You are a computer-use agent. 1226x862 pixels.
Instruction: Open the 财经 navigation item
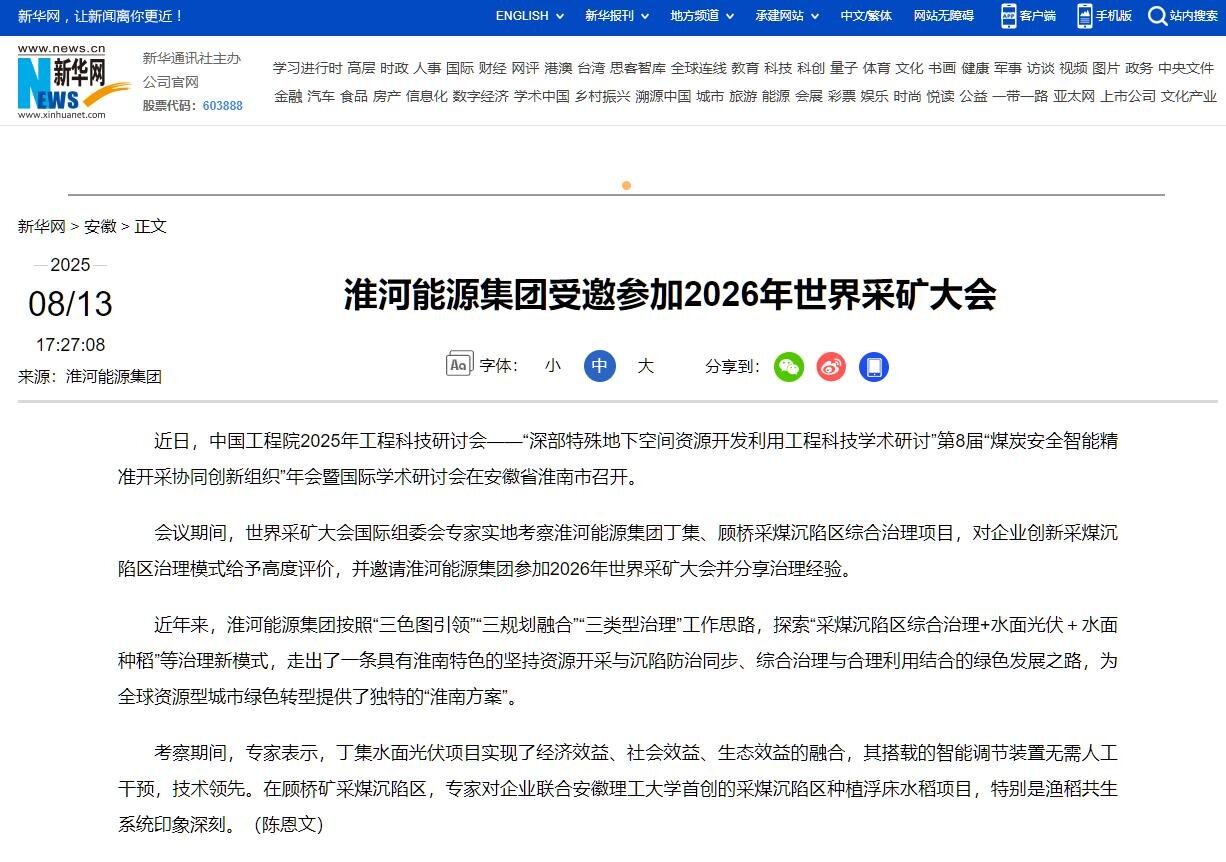(x=492, y=68)
